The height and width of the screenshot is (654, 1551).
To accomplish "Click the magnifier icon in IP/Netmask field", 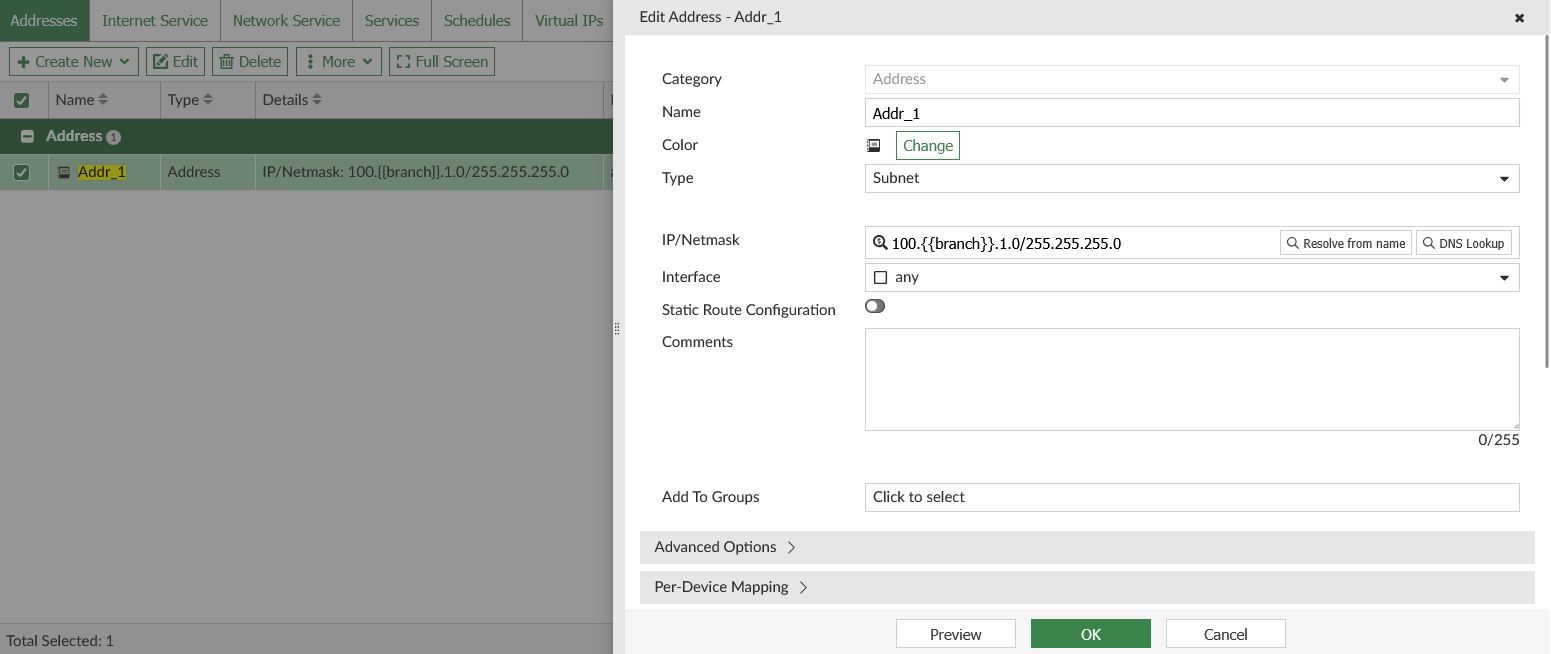I will click(x=880, y=243).
